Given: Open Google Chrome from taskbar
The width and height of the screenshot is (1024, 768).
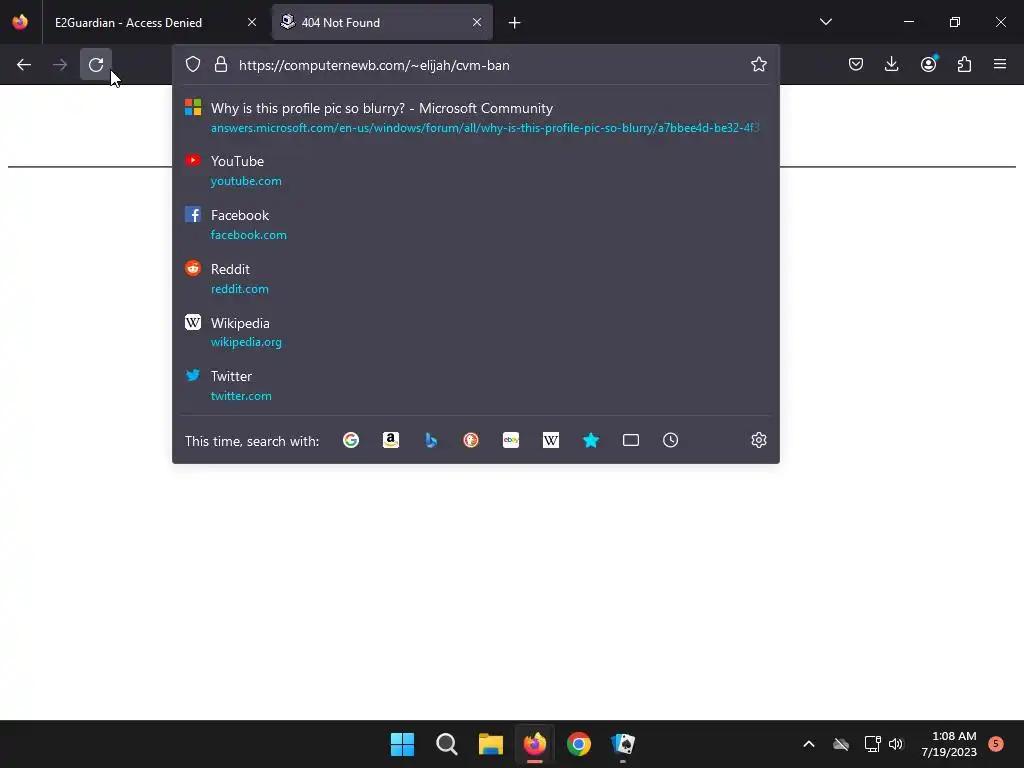Looking at the screenshot, I should 579,744.
